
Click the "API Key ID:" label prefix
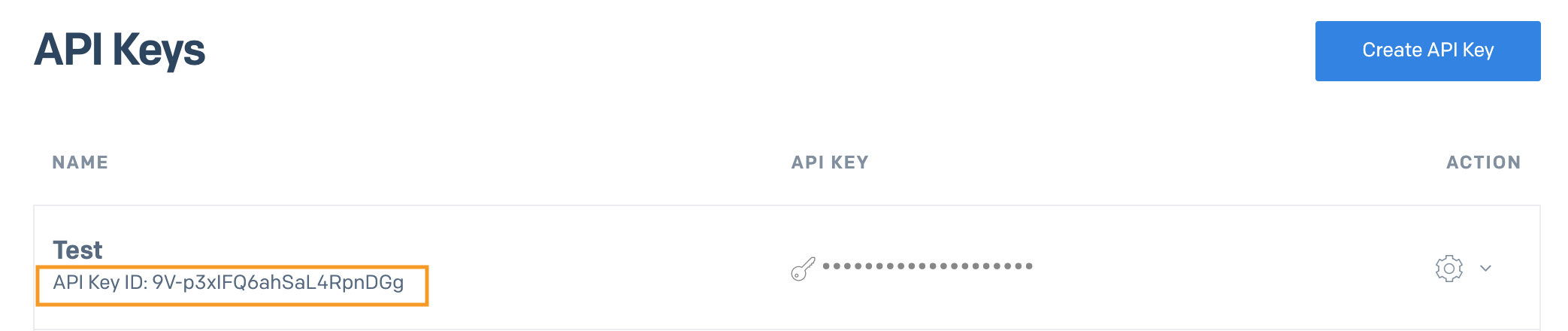click(100, 283)
